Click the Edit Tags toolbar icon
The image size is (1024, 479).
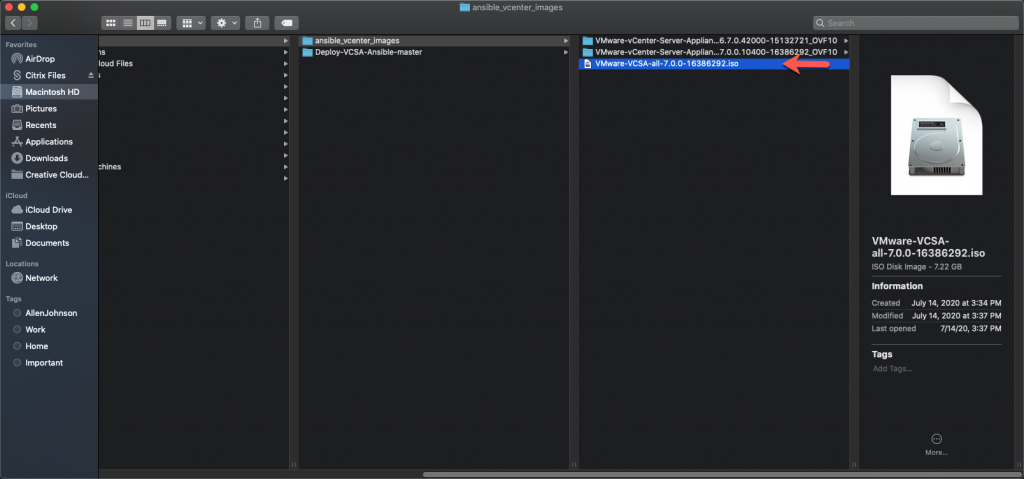286,23
